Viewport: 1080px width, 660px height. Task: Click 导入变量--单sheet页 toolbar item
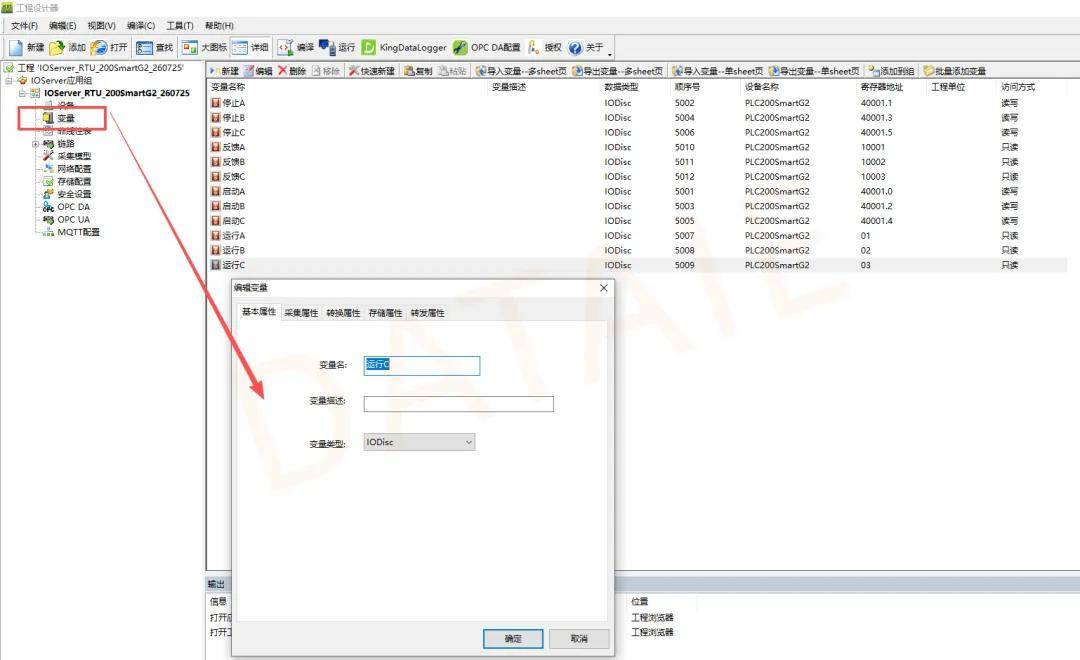718,71
